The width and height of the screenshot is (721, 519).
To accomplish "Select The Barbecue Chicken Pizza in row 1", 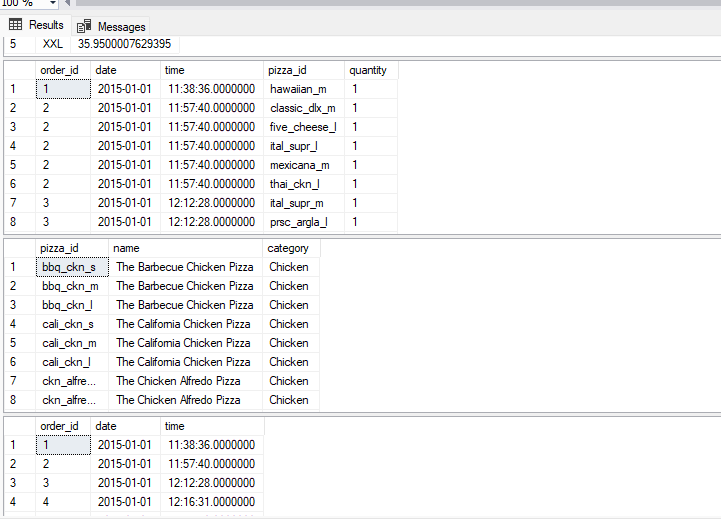I will tap(185, 267).
